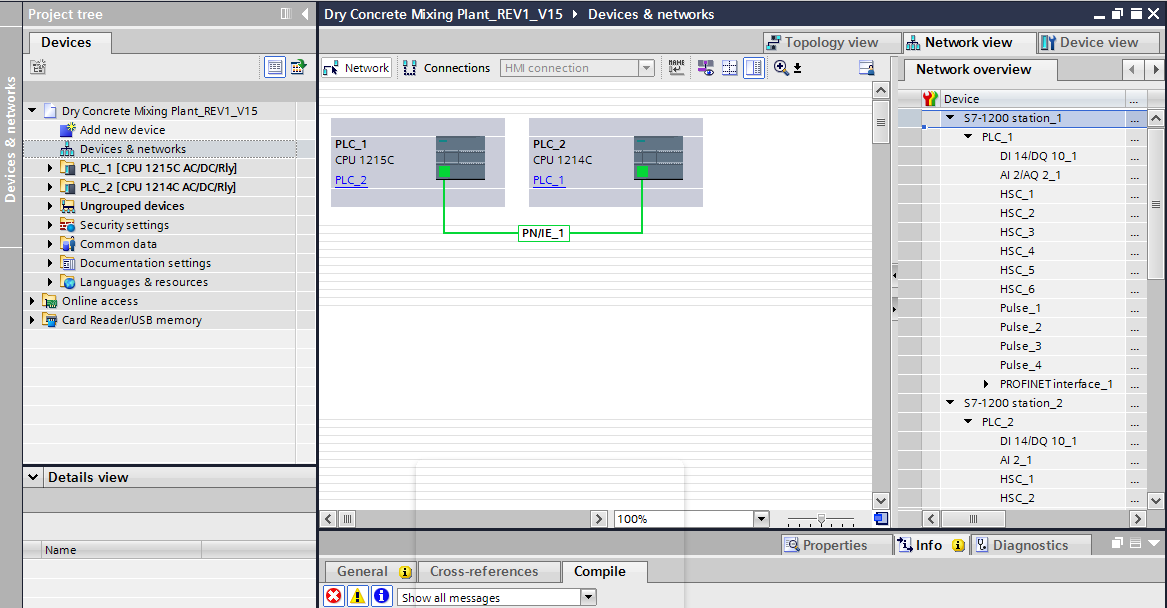Collapse the Dry Concrete Mixing Plant project node
The height and width of the screenshot is (608, 1167).
tap(32, 111)
